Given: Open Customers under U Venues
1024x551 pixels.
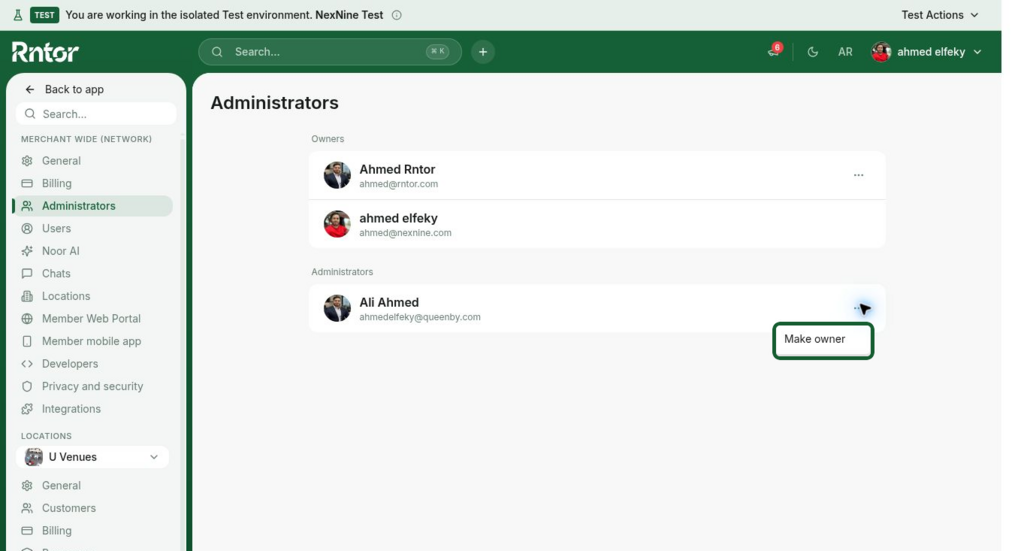Looking at the screenshot, I should click(x=93, y=508).
